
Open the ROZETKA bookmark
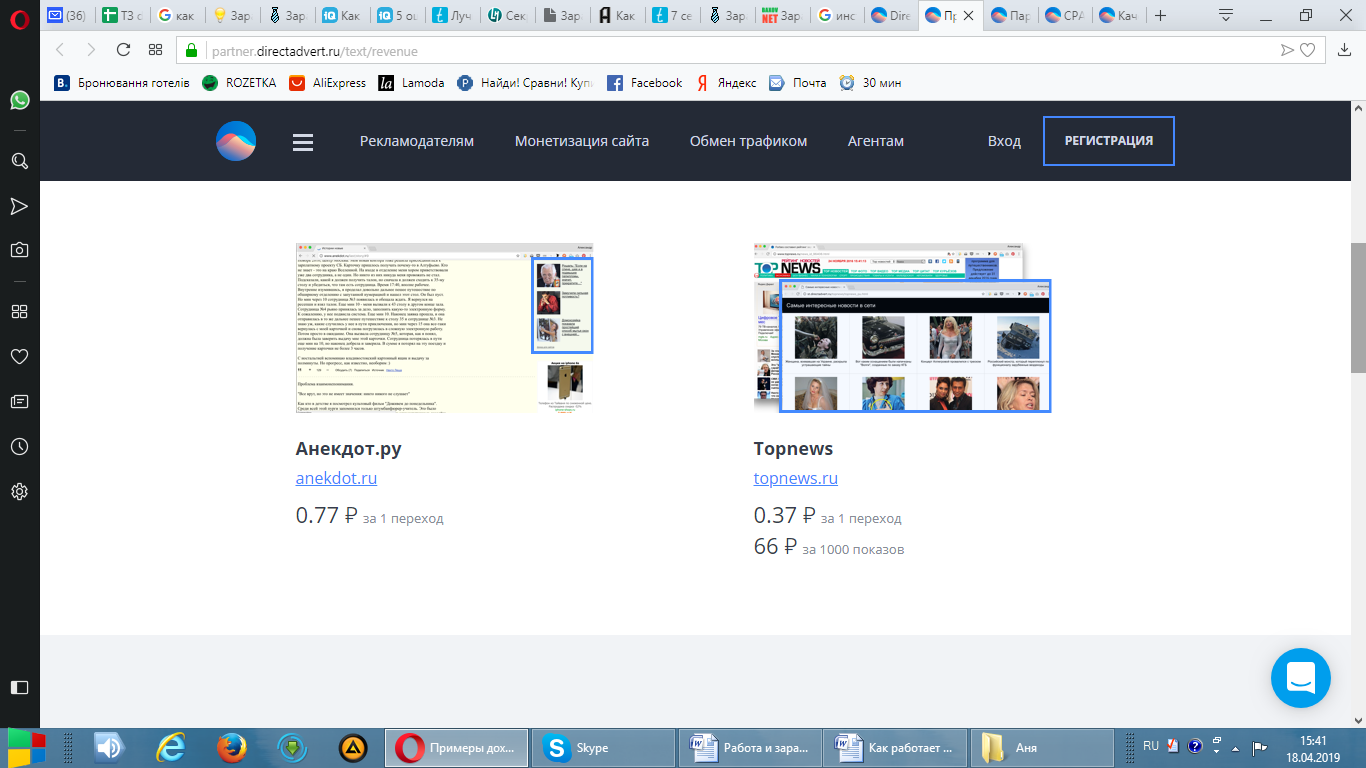click(x=239, y=83)
